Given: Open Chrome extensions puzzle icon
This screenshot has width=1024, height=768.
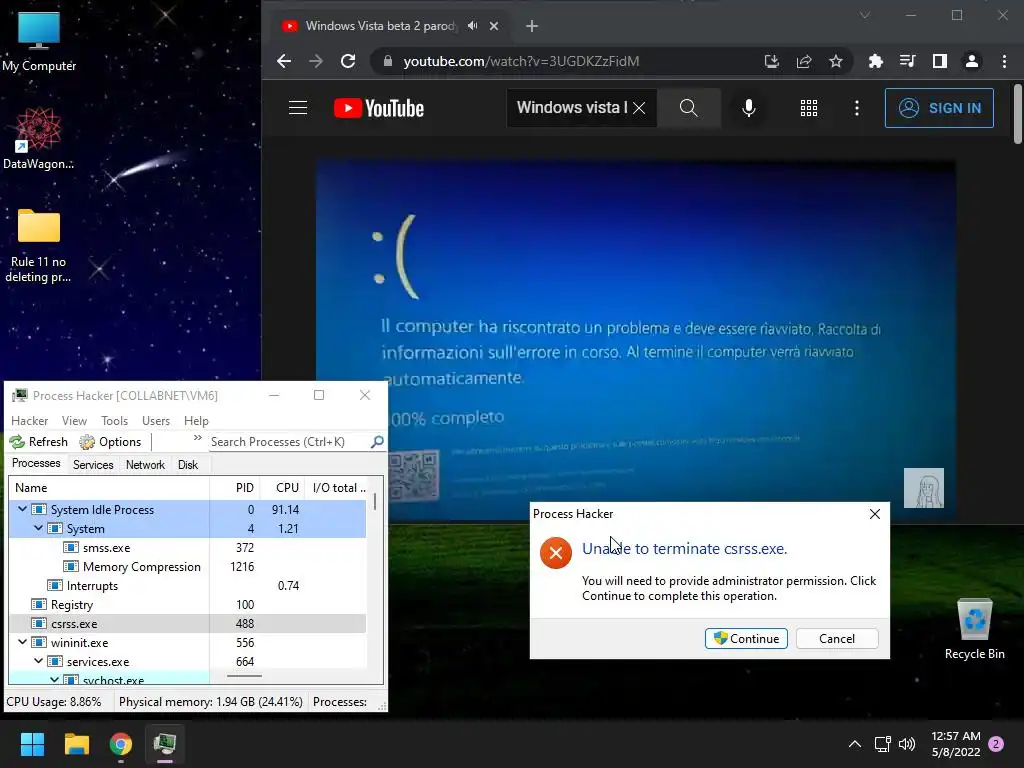Looking at the screenshot, I should tap(876, 61).
